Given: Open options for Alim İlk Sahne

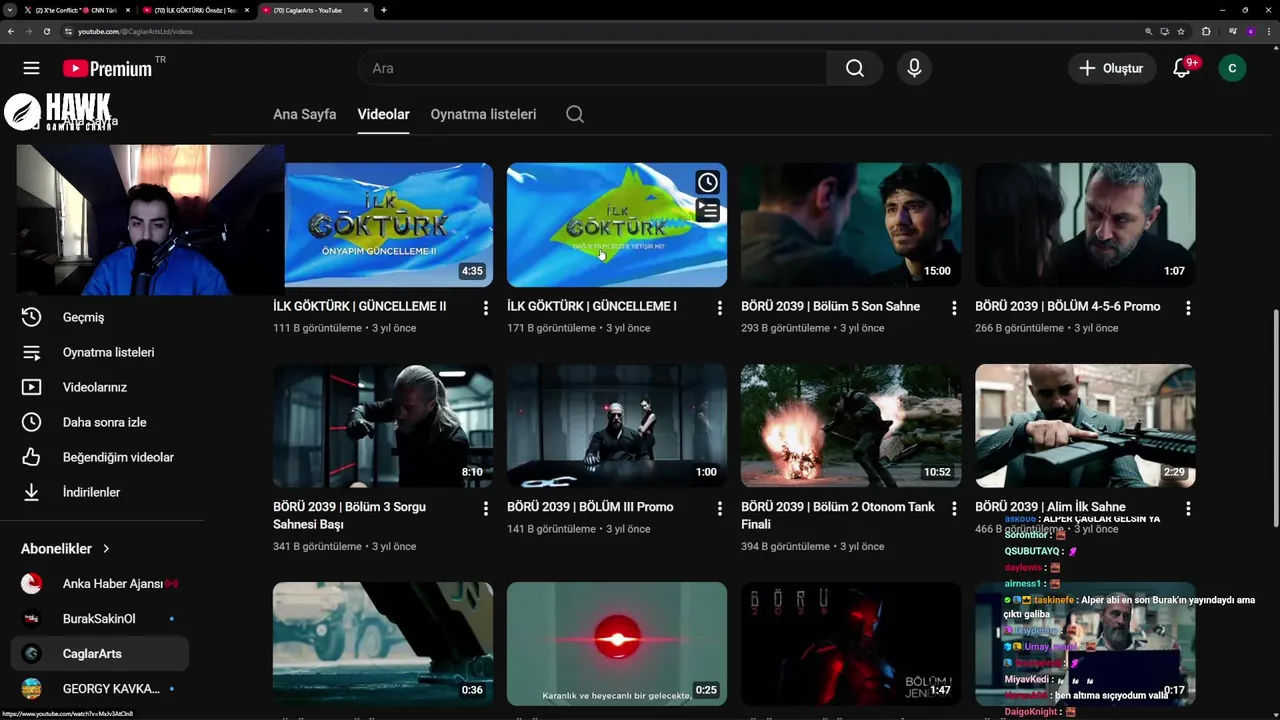Looking at the screenshot, I should pyautogui.click(x=1188, y=509).
